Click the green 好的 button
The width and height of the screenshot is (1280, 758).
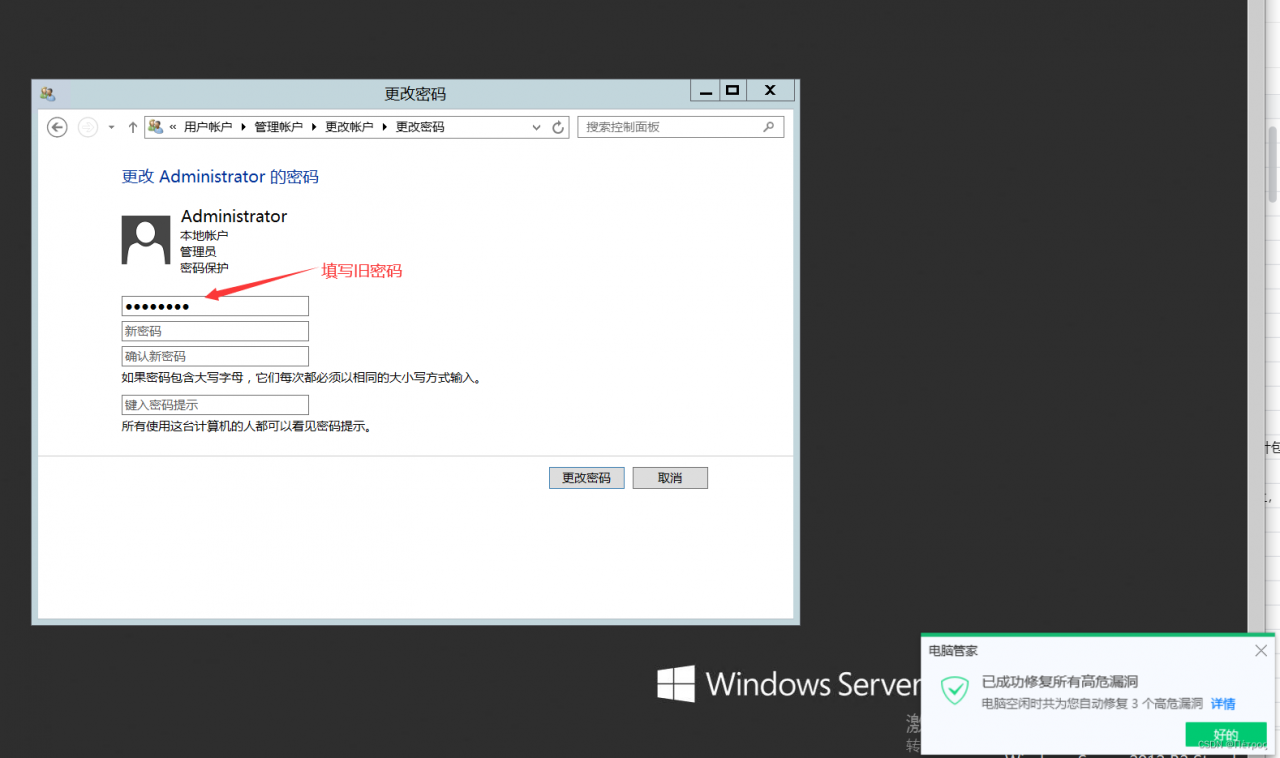(1226, 734)
